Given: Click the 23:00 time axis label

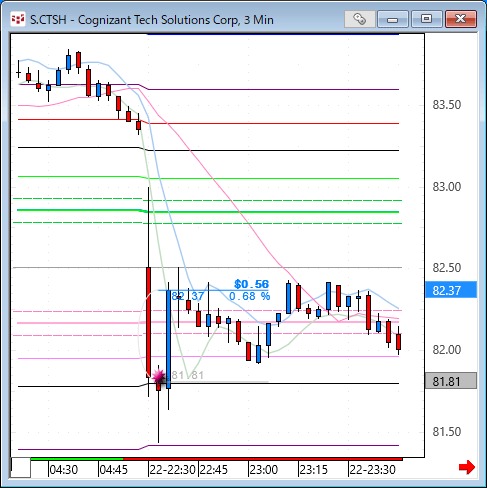Looking at the screenshot, I should coord(264,470).
